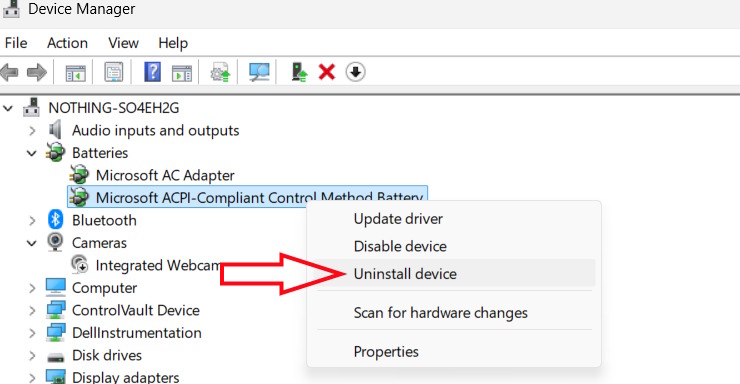This screenshot has height=384, width=740.
Task: Collapse the Batteries category chevron
Action: coord(32,153)
